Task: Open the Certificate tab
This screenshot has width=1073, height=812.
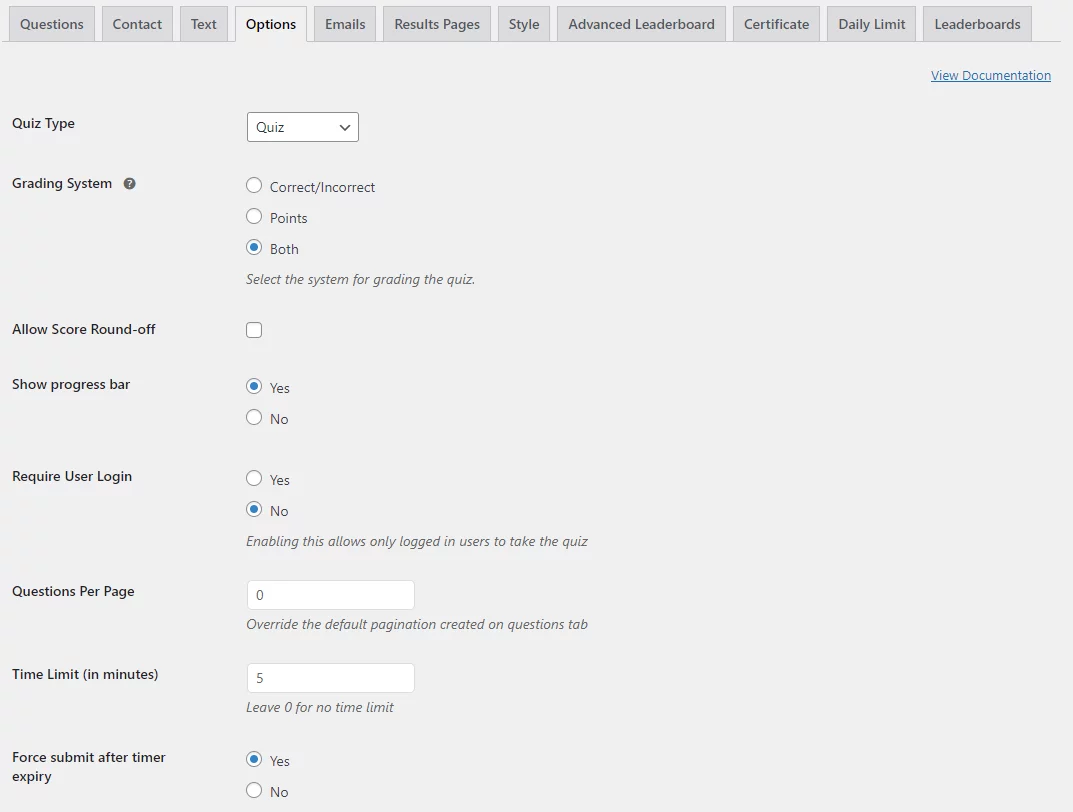Action: pyautogui.click(x=776, y=23)
